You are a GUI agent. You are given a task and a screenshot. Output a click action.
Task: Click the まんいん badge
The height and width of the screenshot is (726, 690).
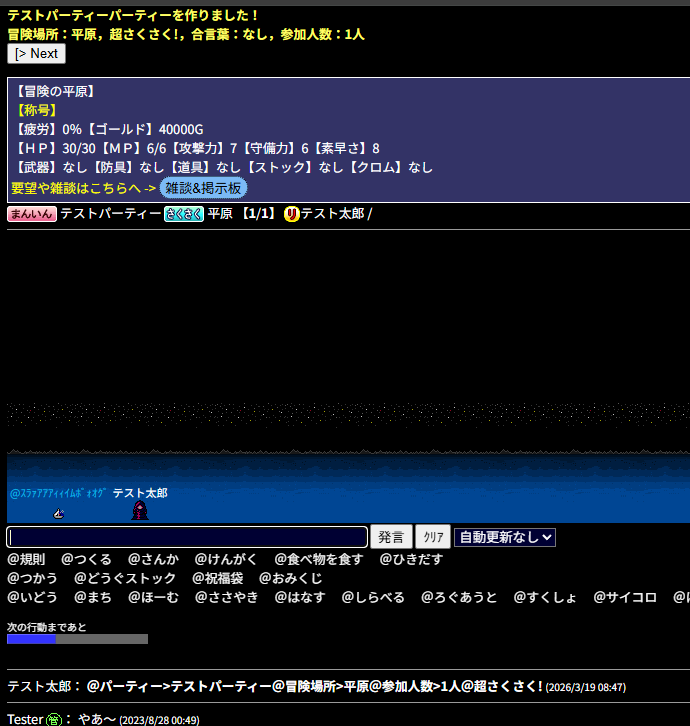coord(32,214)
